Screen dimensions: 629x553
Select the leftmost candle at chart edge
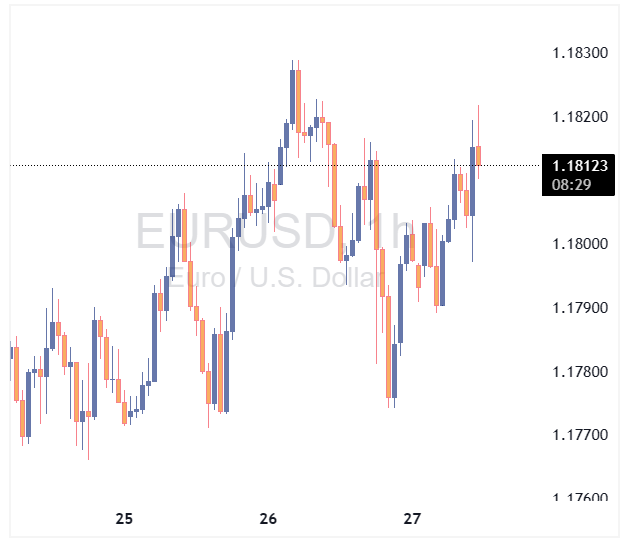pyautogui.click(x=11, y=352)
